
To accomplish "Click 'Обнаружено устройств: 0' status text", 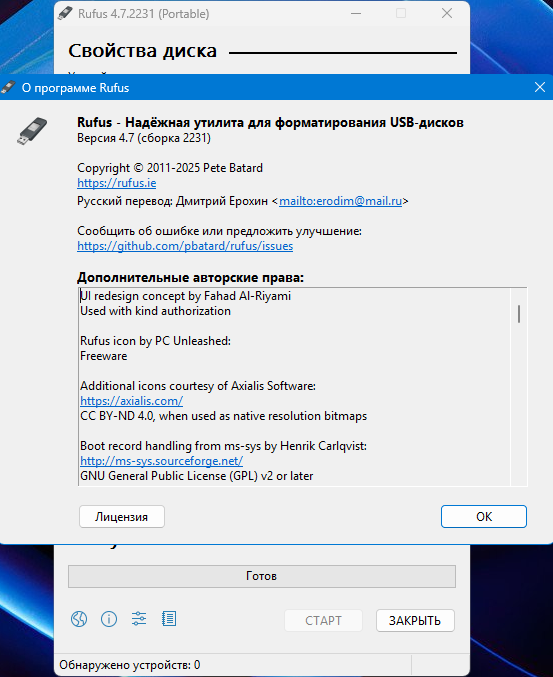I will 130,665.
